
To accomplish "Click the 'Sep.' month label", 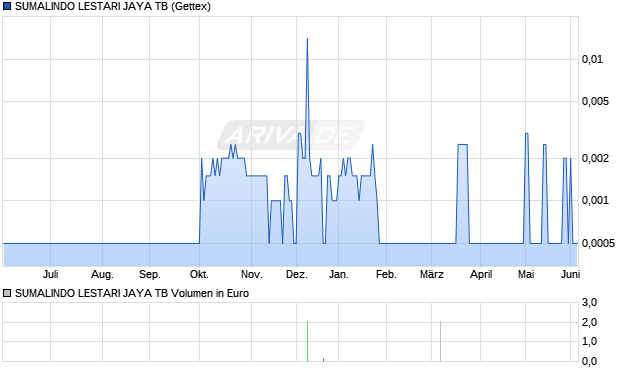I will pos(150,274).
